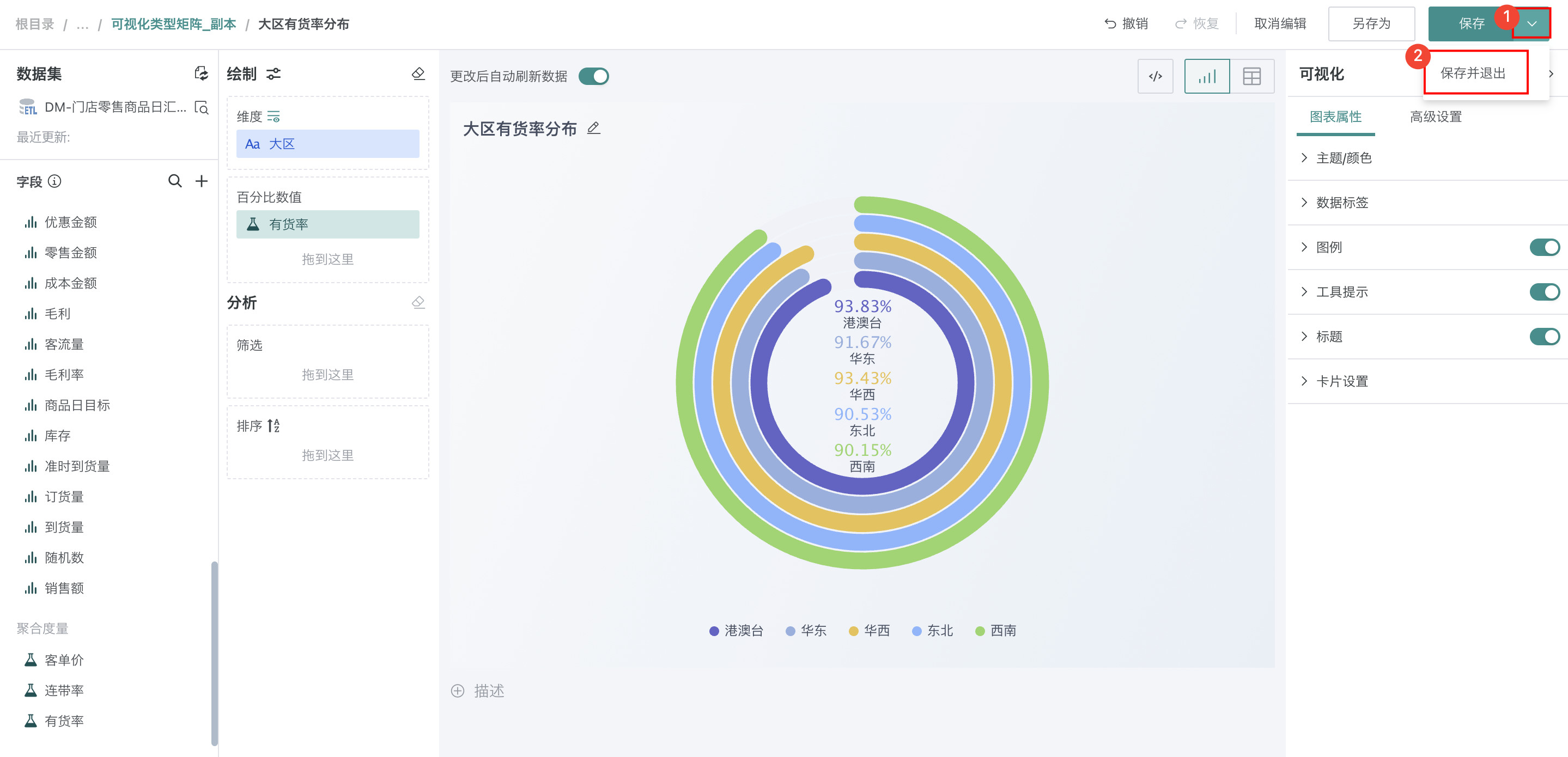Switch to table view icon
Viewport: 1568px width, 757px height.
1251,76
